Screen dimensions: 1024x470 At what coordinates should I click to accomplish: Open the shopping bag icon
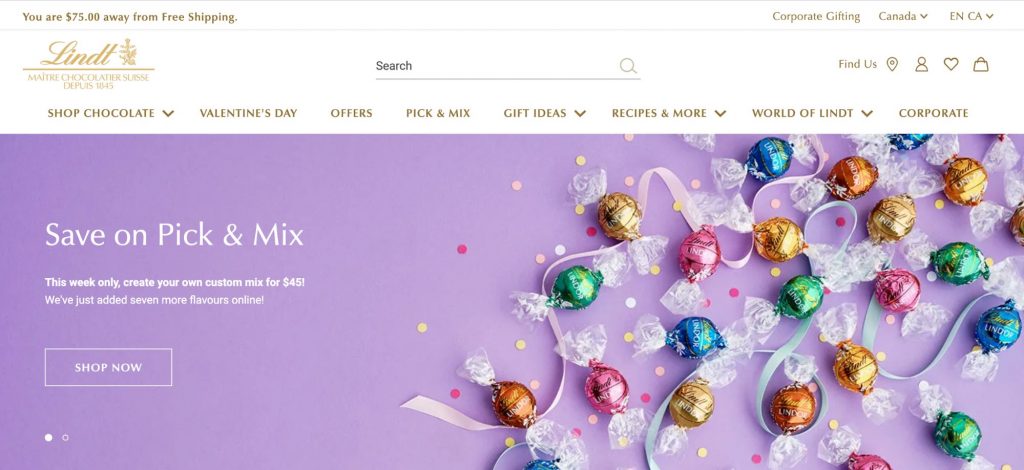[981, 64]
